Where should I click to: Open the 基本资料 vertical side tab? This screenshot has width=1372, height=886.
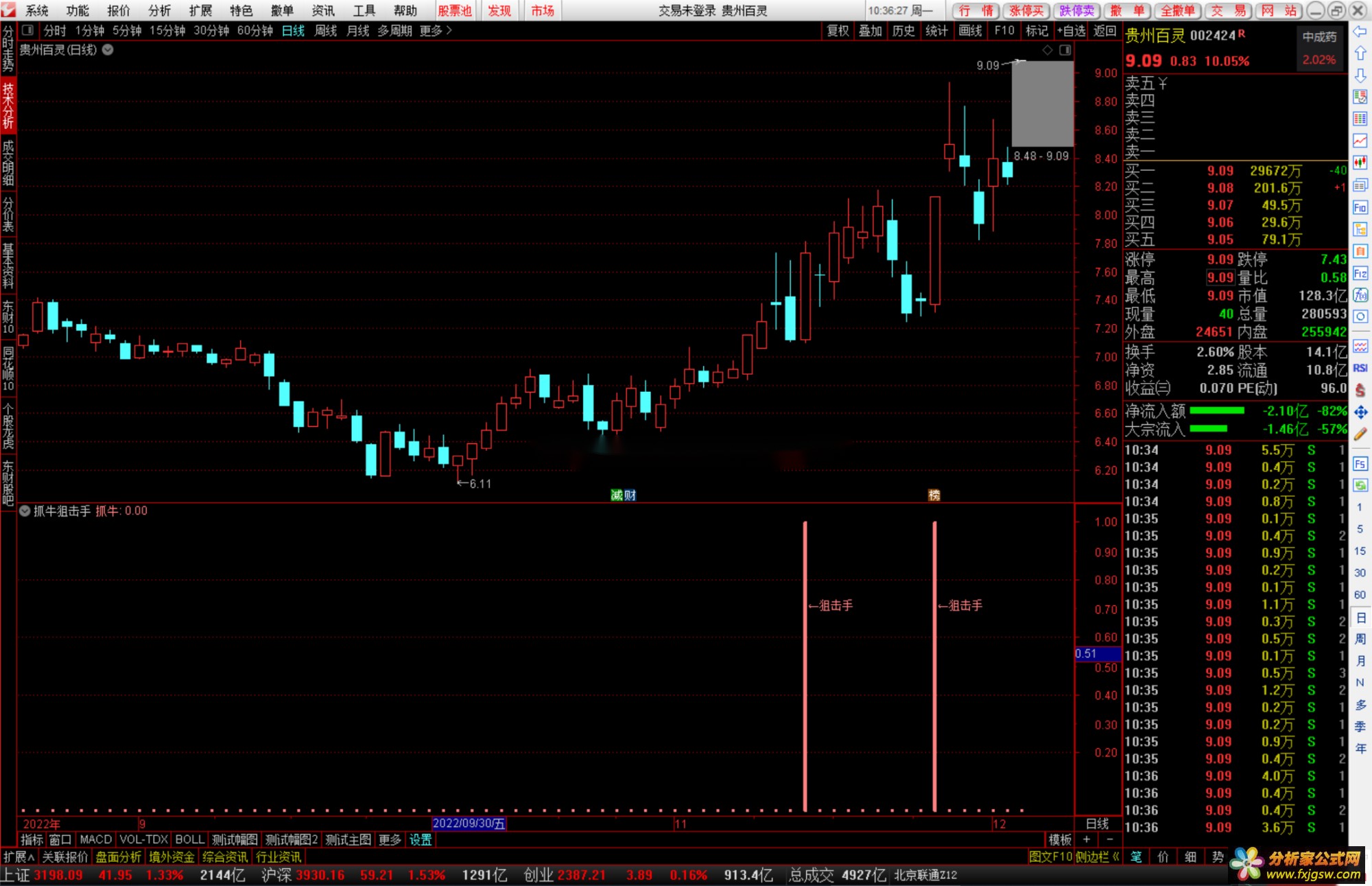tap(8, 266)
